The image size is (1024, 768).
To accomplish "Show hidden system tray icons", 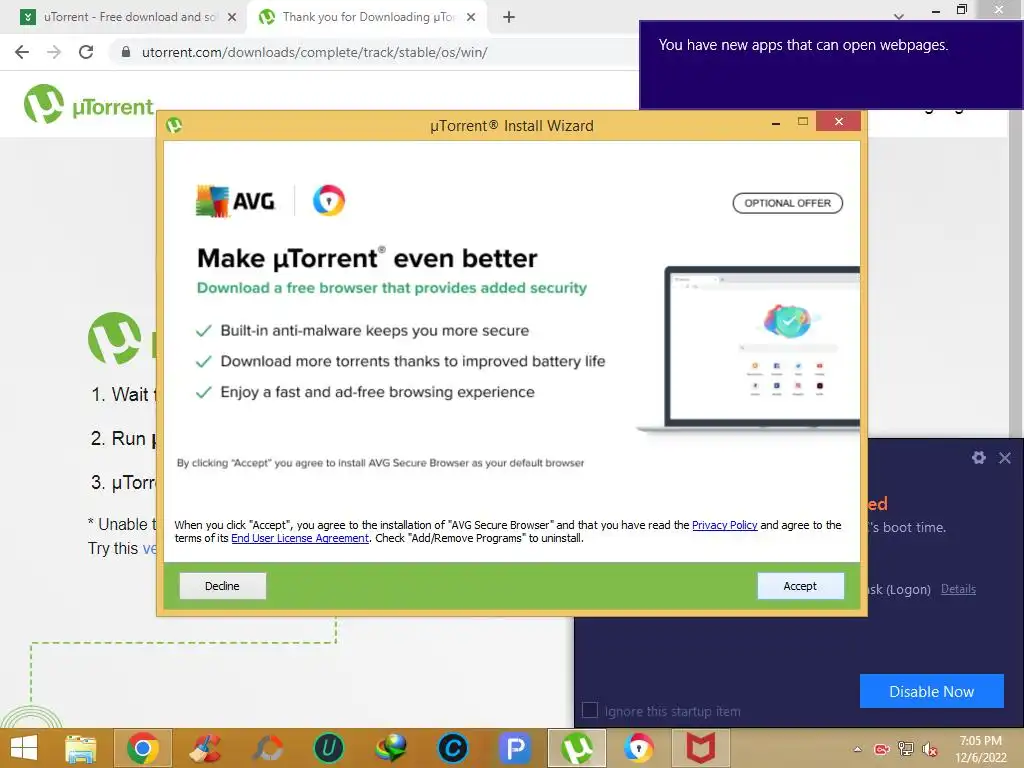I will 857,749.
